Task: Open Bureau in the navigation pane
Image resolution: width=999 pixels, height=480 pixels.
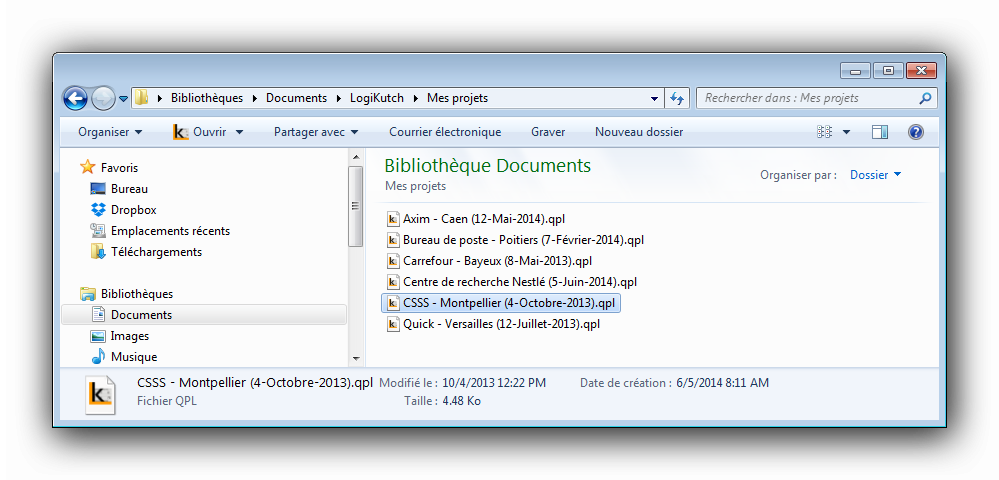Action: click(129, 189)
